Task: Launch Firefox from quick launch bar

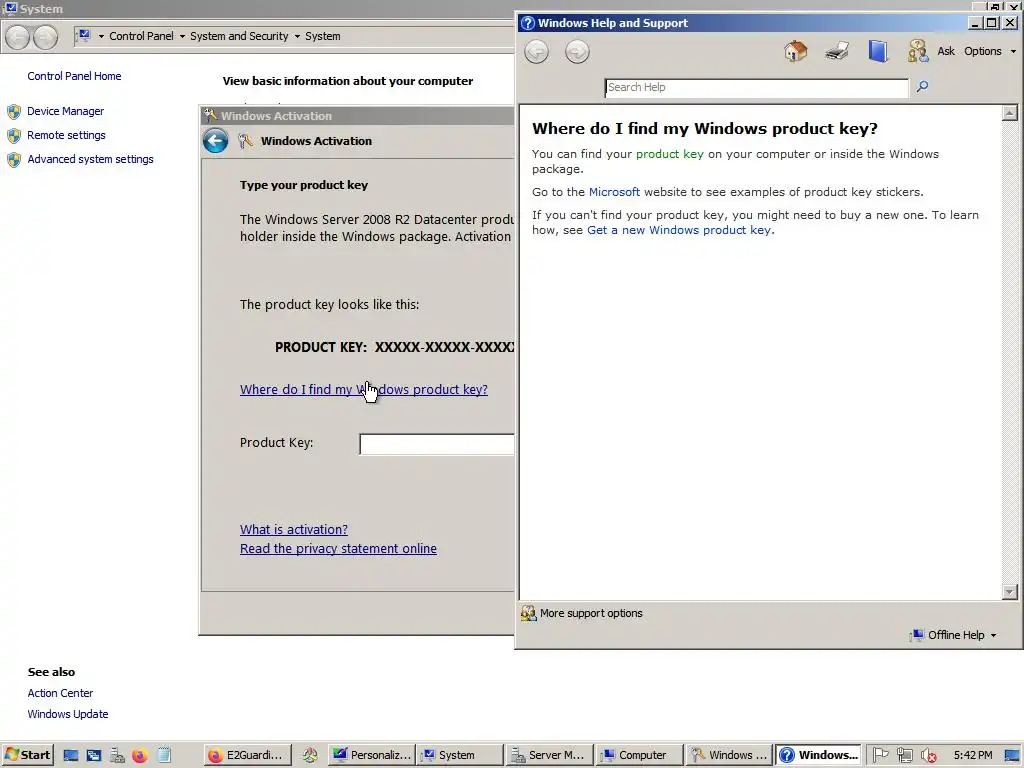Action: point(140,756)
